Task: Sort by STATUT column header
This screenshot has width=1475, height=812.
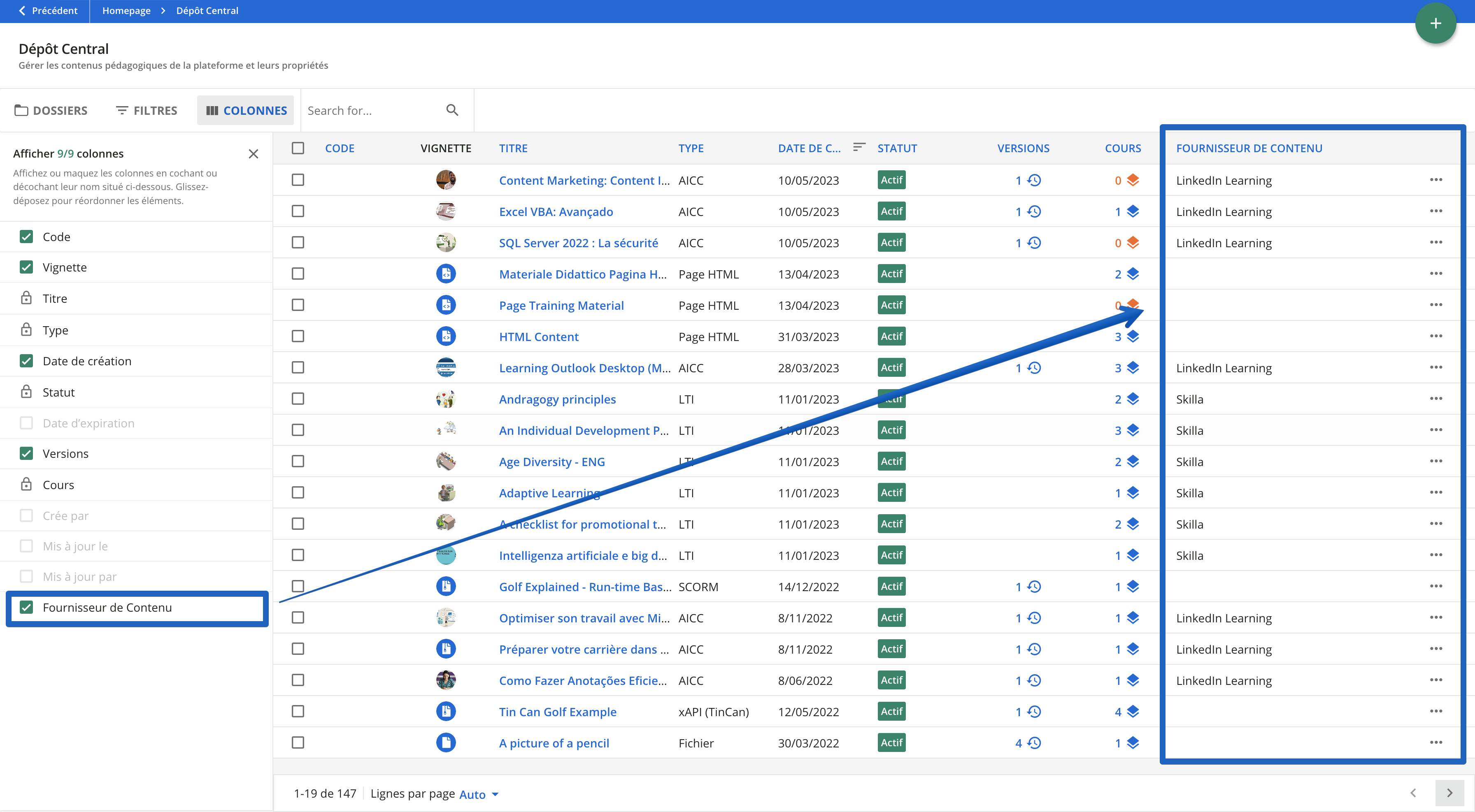Action: point(897,148)
